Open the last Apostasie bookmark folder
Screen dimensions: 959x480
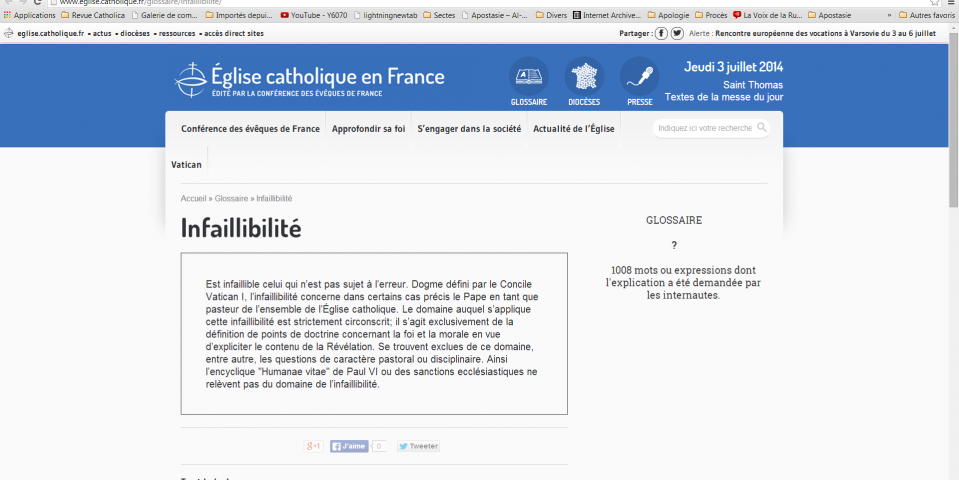tap(828, 15)
